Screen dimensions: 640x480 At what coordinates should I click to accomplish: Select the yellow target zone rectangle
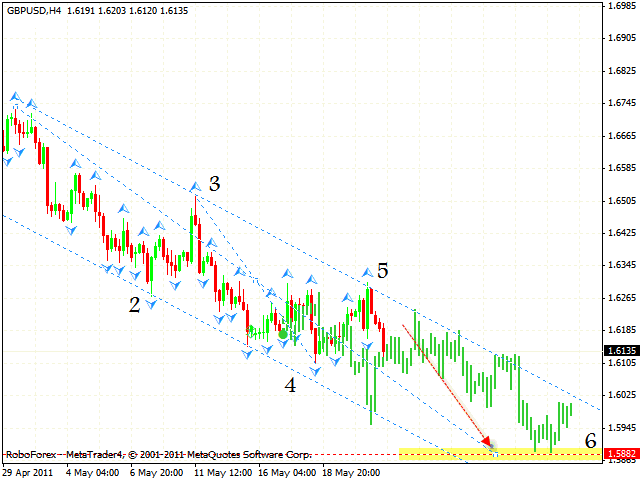501,454
